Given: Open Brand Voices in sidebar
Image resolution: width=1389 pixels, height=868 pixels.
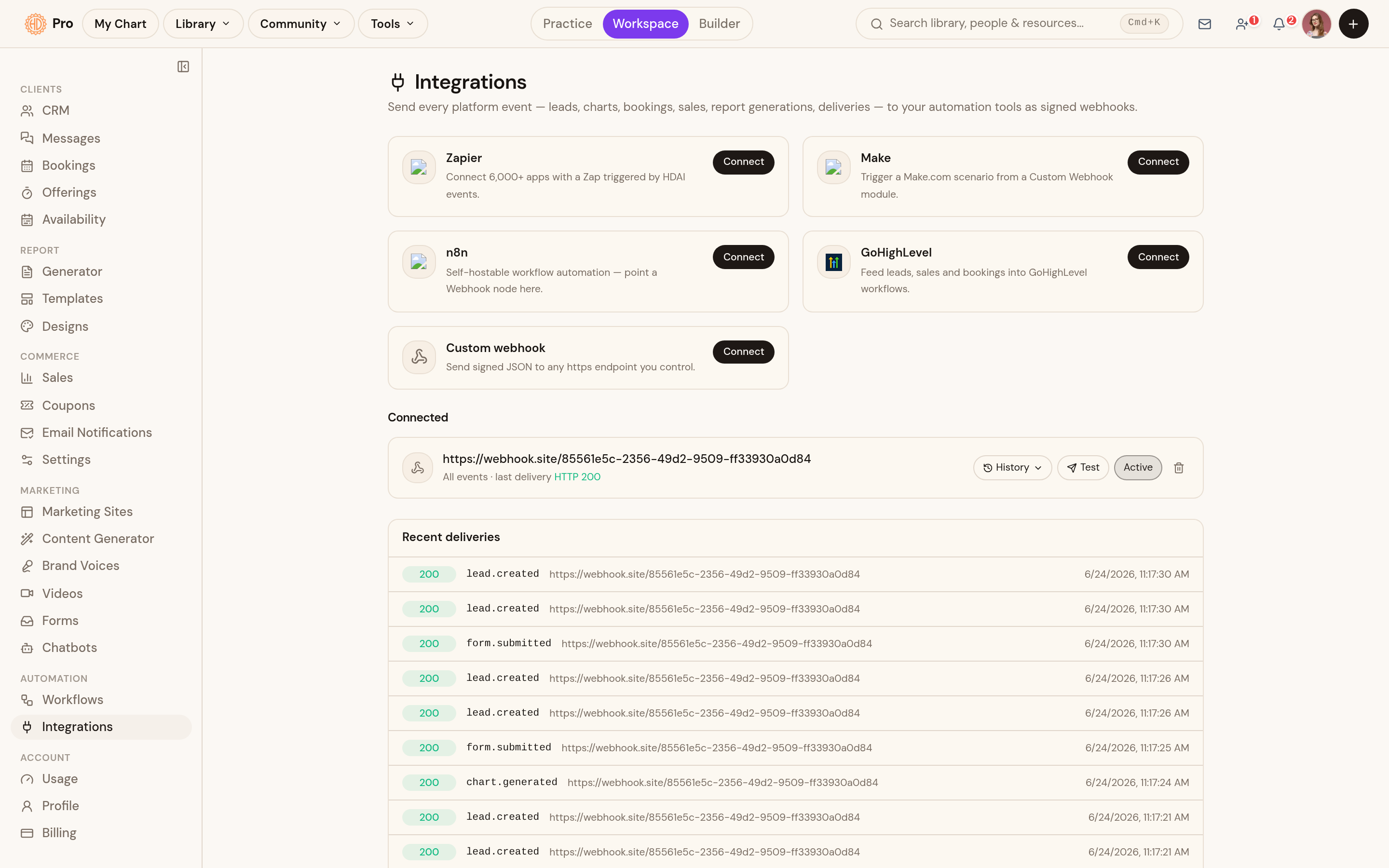Looking at the screenshot, I should click(x=101, y=566).
